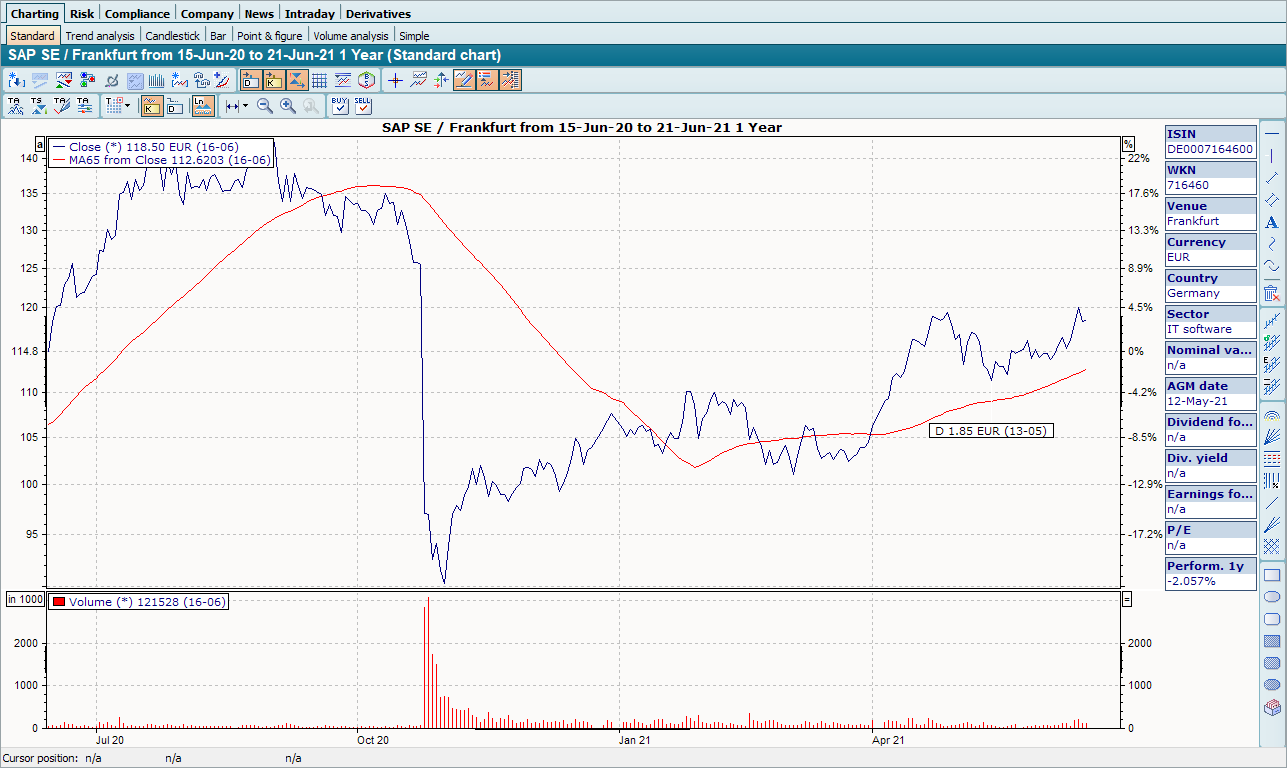Click the delete drawings trash icon
The height and width of the screenshot is (768, 1287).
(x=1271, y=293)
